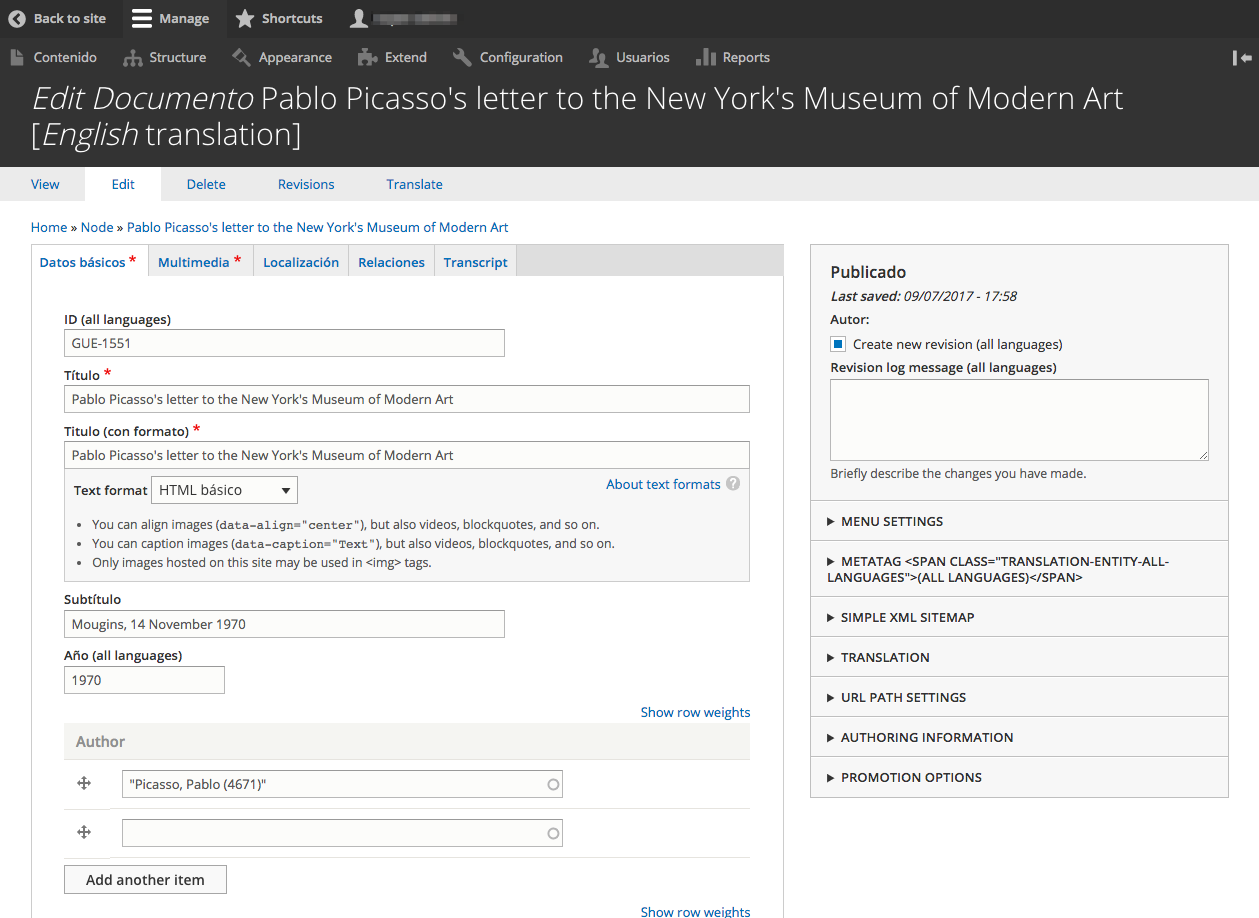Click the Contenido page icon
The width and height of the screenshot is (1259, 918).
[x=17, y=57]
